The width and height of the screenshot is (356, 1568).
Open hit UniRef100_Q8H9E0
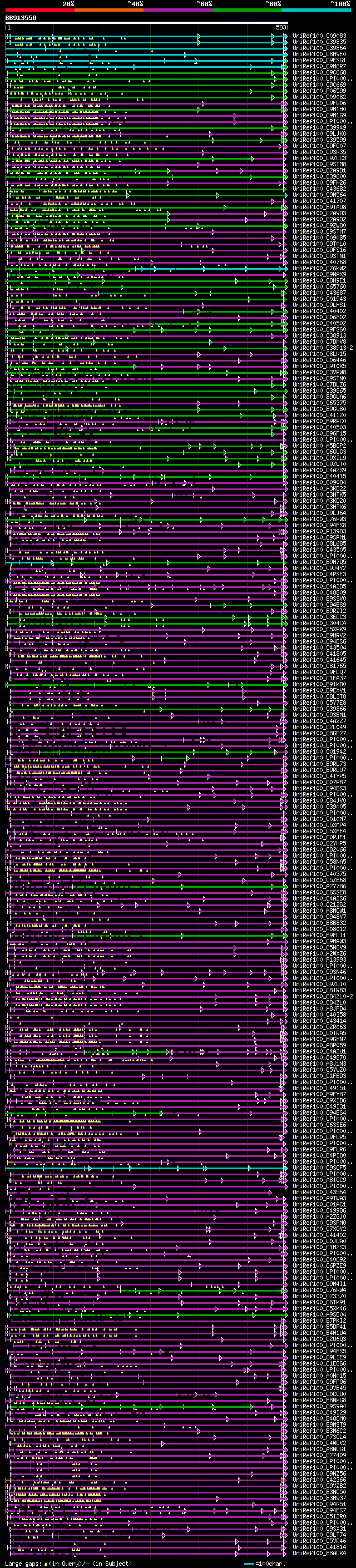point(319,54)
